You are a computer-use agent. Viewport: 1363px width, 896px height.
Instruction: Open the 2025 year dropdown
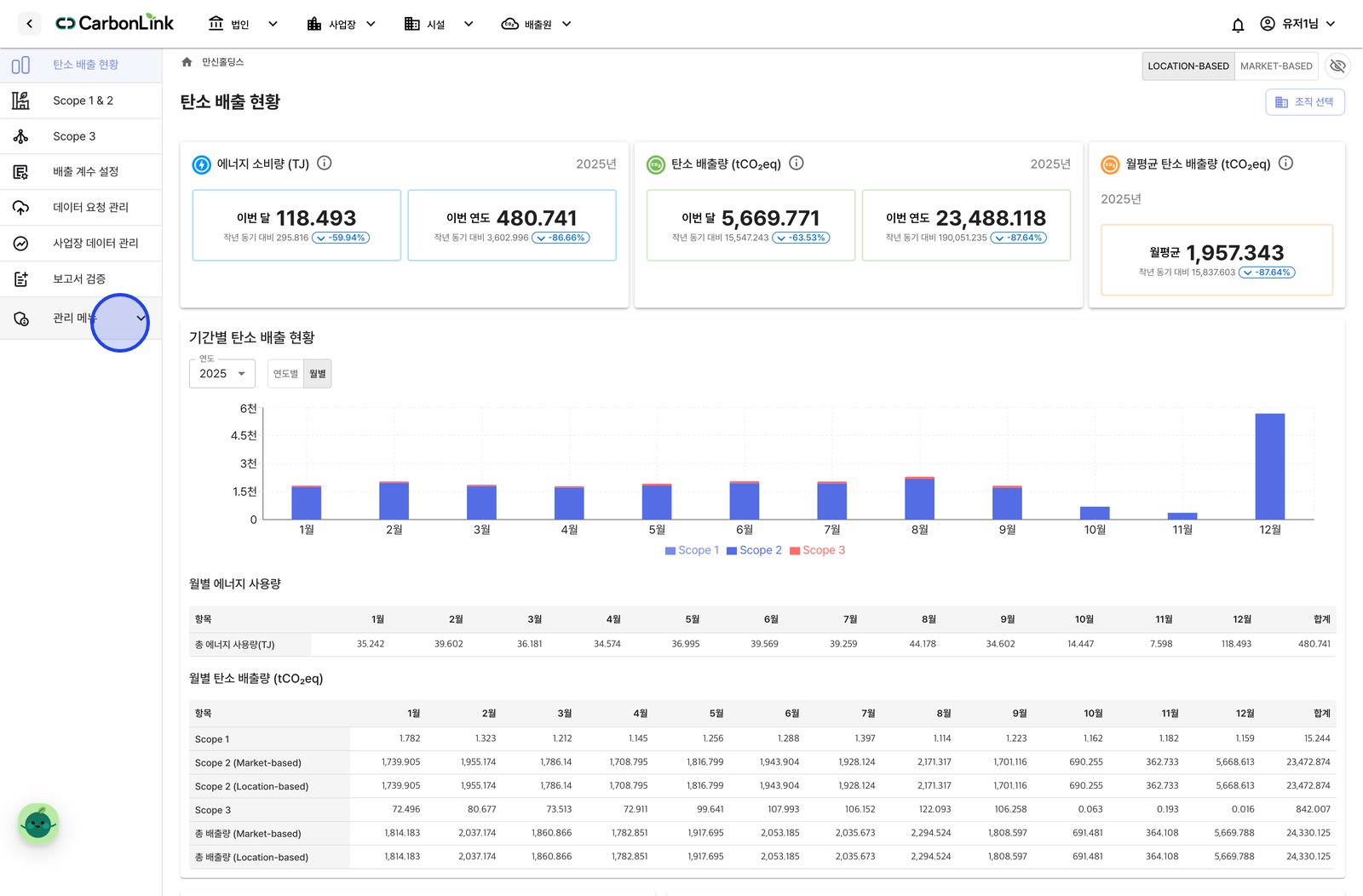click(x=222, y=374)
